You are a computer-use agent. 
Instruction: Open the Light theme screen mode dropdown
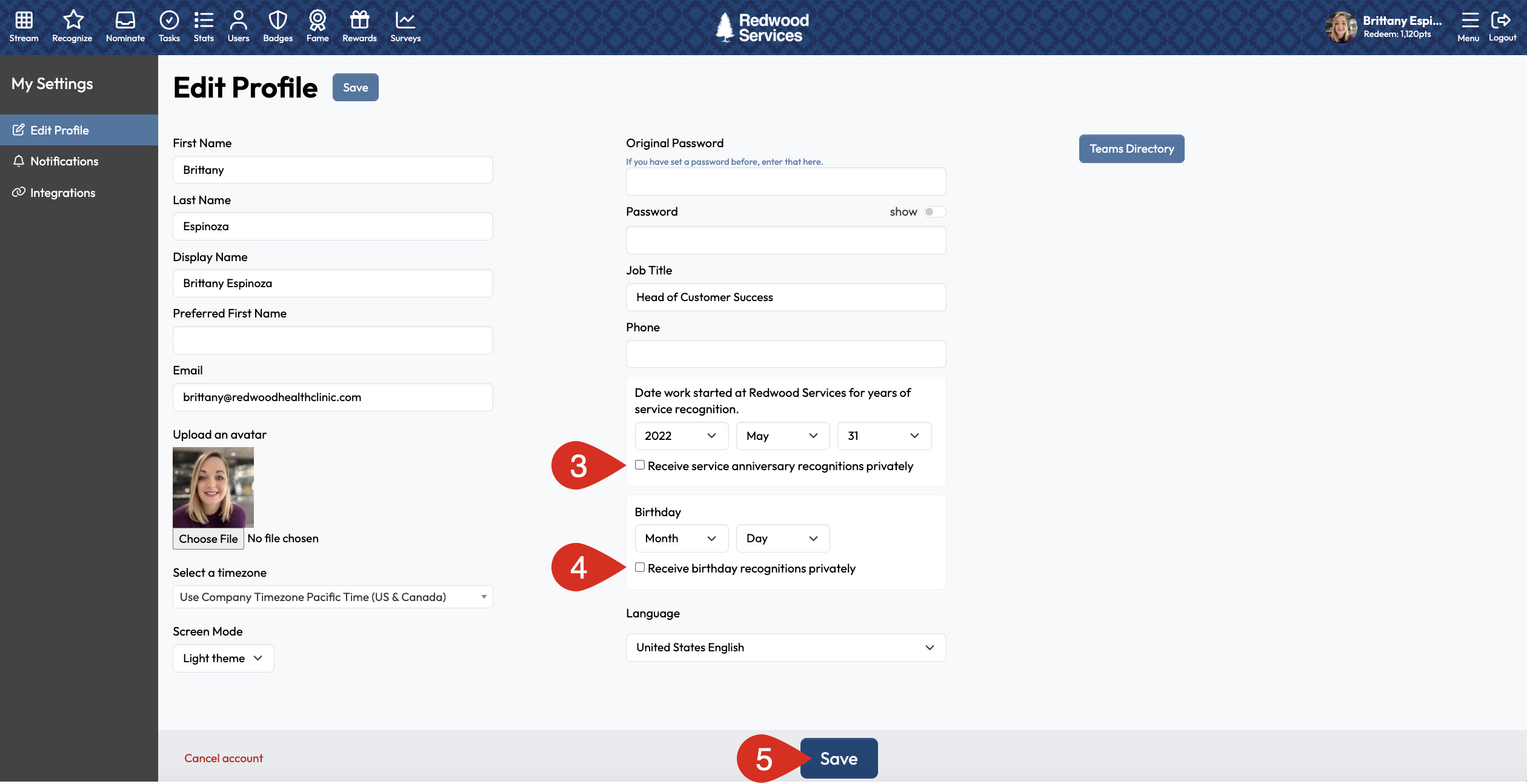[223, 659]
